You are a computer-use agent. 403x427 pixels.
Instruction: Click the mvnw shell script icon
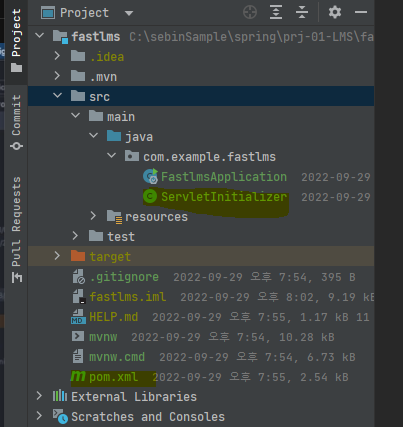tap(78, 336)
